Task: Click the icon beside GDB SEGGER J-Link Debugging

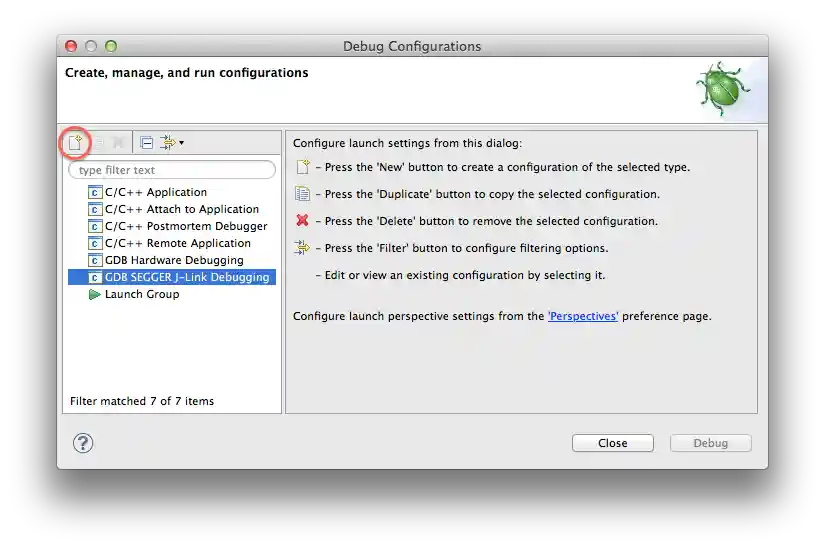Action: tap(94, 278)
